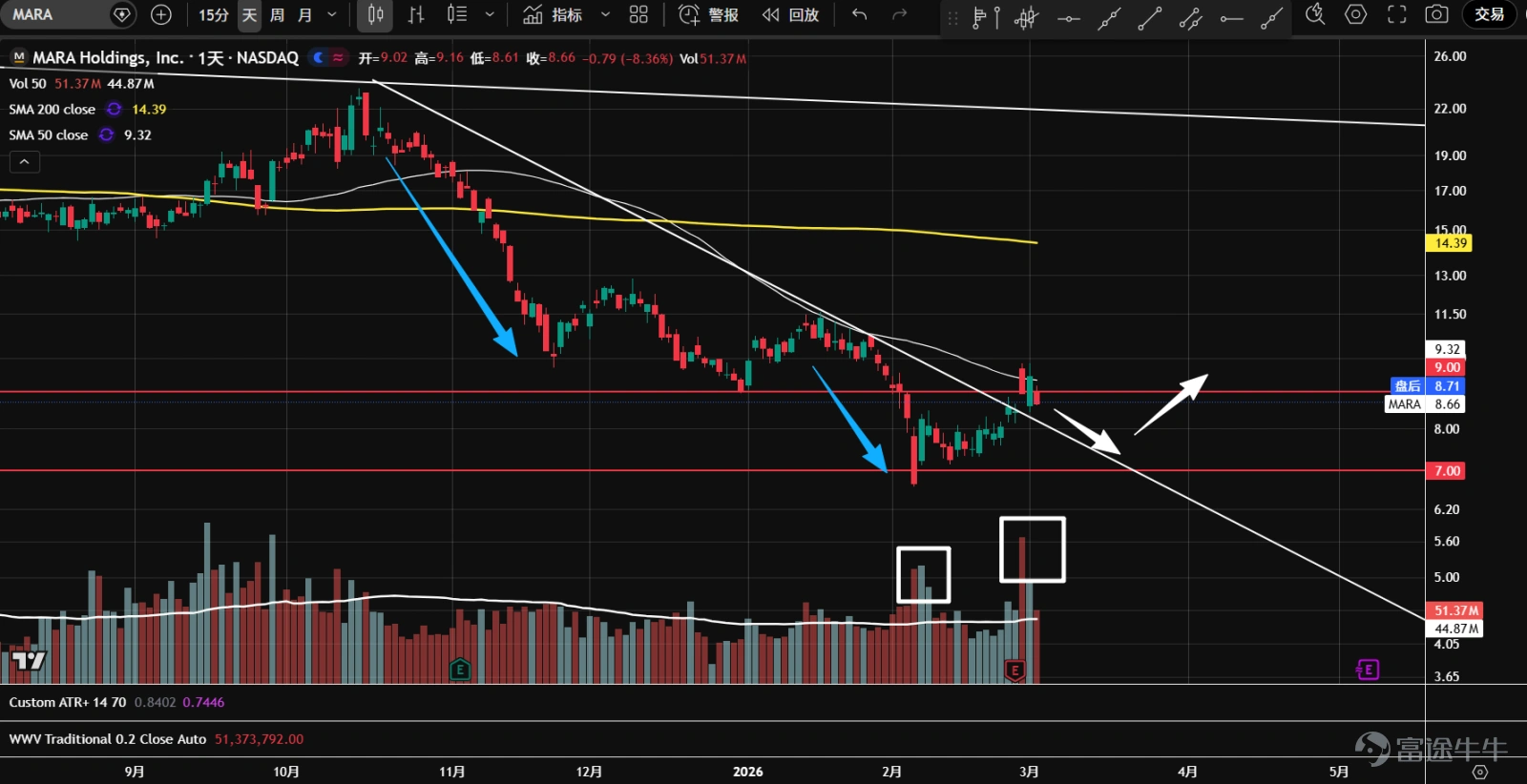
Task: Select the horizontal line drawing tool
Action: (1068, 17)
